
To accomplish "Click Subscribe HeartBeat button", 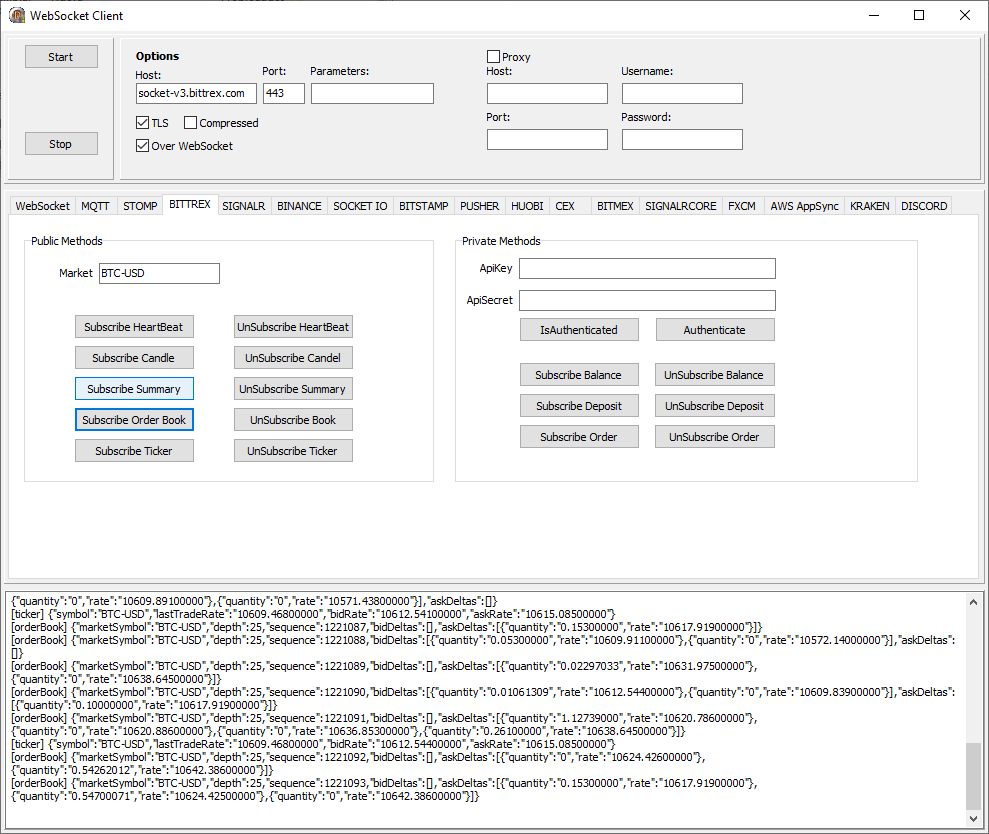I will (134, 327).
